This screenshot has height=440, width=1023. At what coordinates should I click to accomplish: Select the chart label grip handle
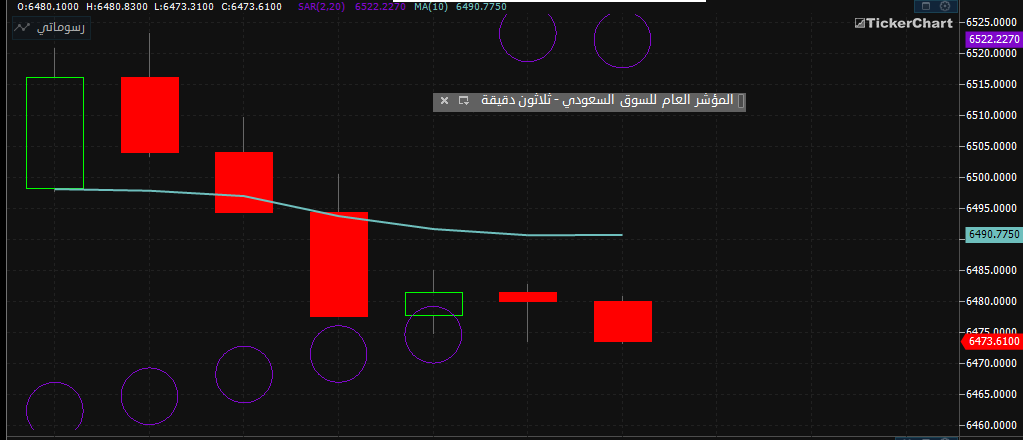click(740, 101)
